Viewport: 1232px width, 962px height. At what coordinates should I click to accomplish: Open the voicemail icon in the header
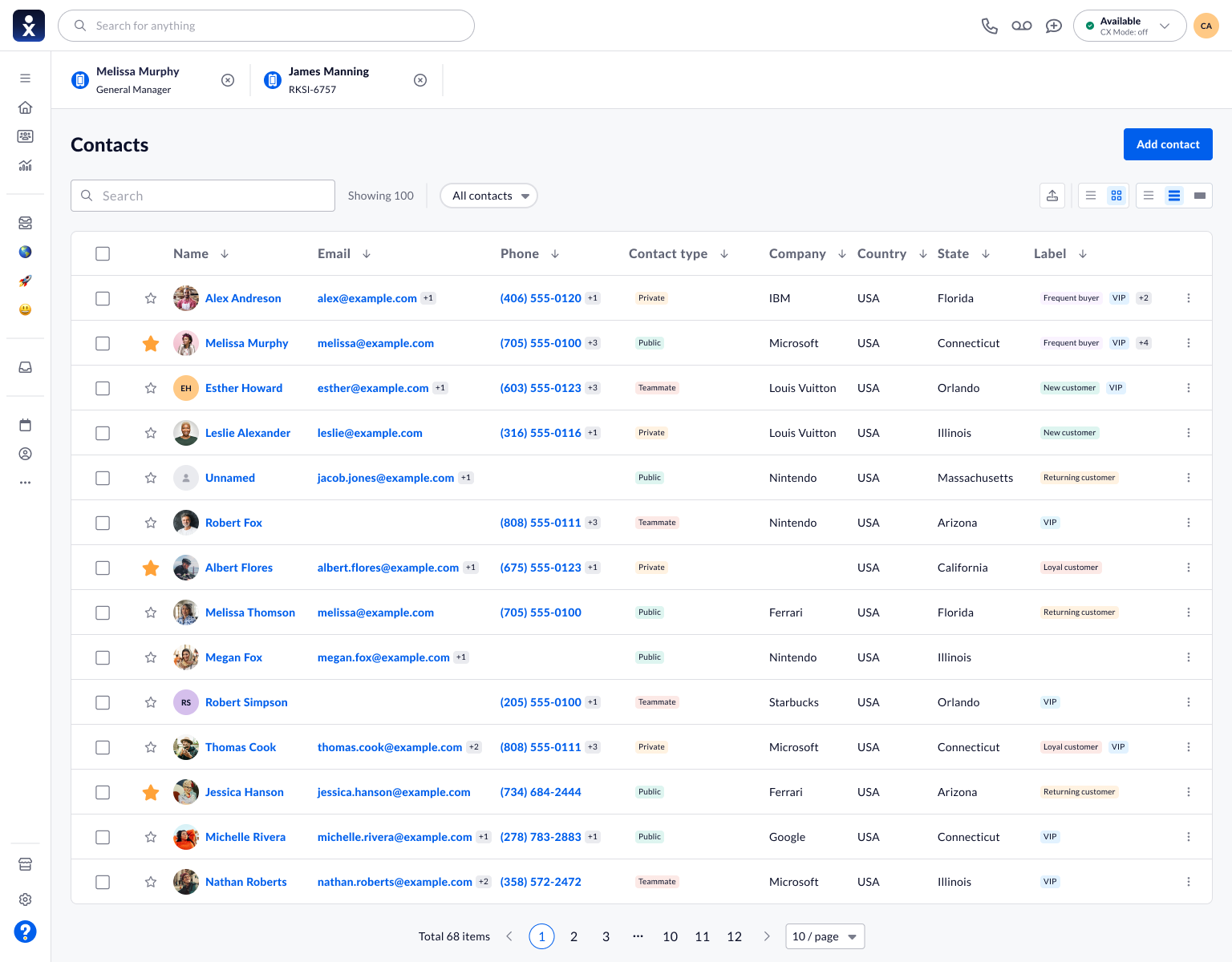[x=1022, y=26]
